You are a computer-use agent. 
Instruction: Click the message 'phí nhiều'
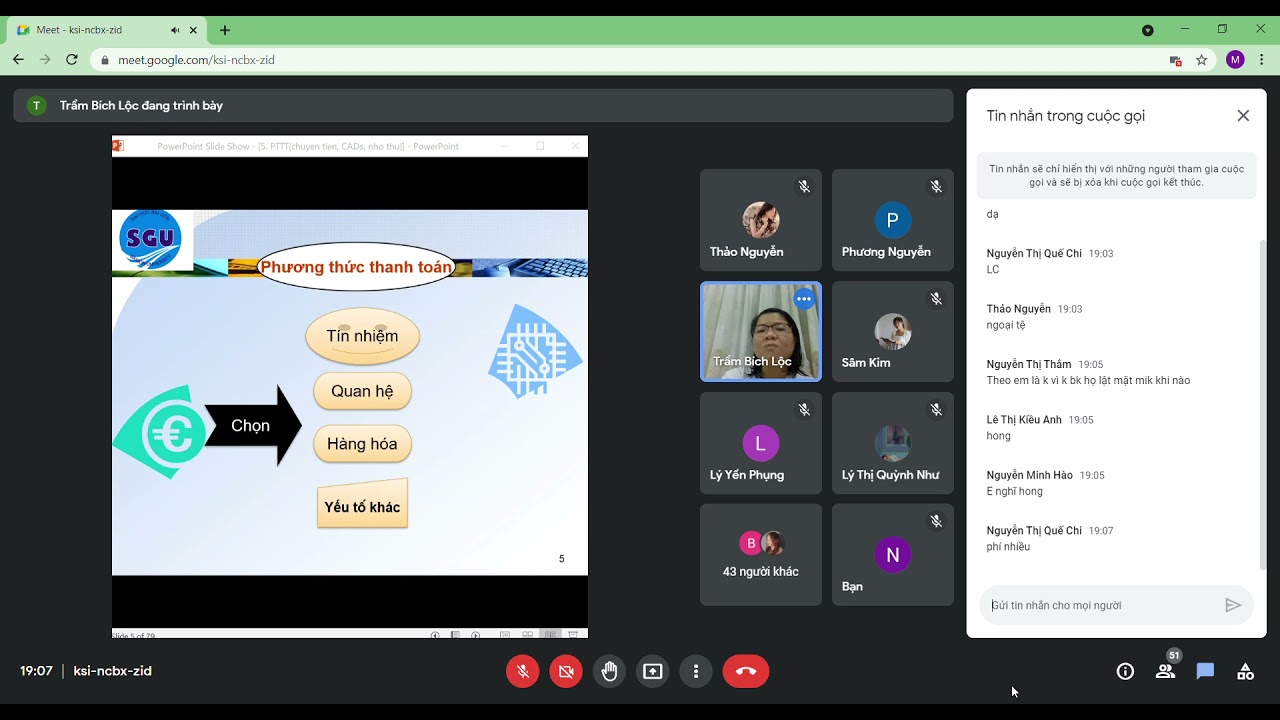click(1008, 547)
